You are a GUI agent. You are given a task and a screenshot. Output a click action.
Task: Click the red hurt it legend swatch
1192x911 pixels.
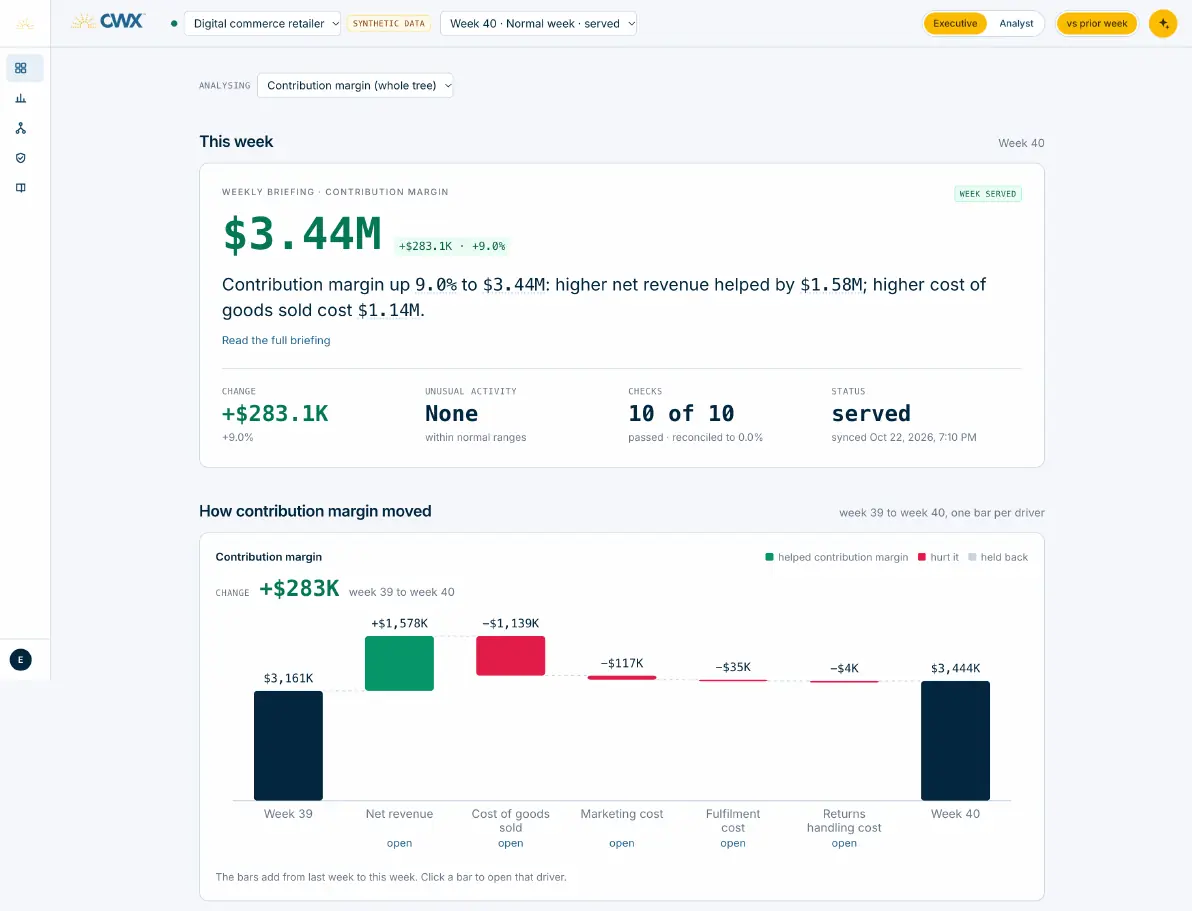[x=921, y=557]
